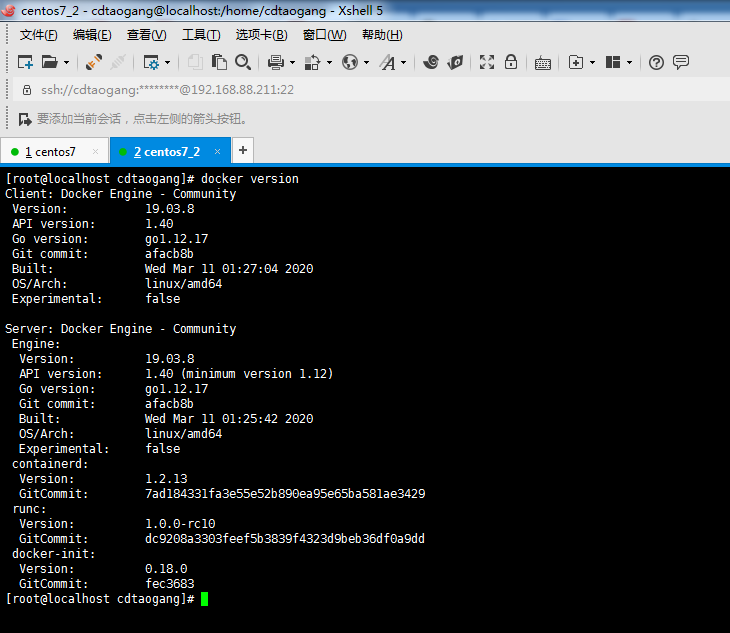Click the globe encoding icon
The width and height of the screenshot is (730, 633).
(350, 62)
